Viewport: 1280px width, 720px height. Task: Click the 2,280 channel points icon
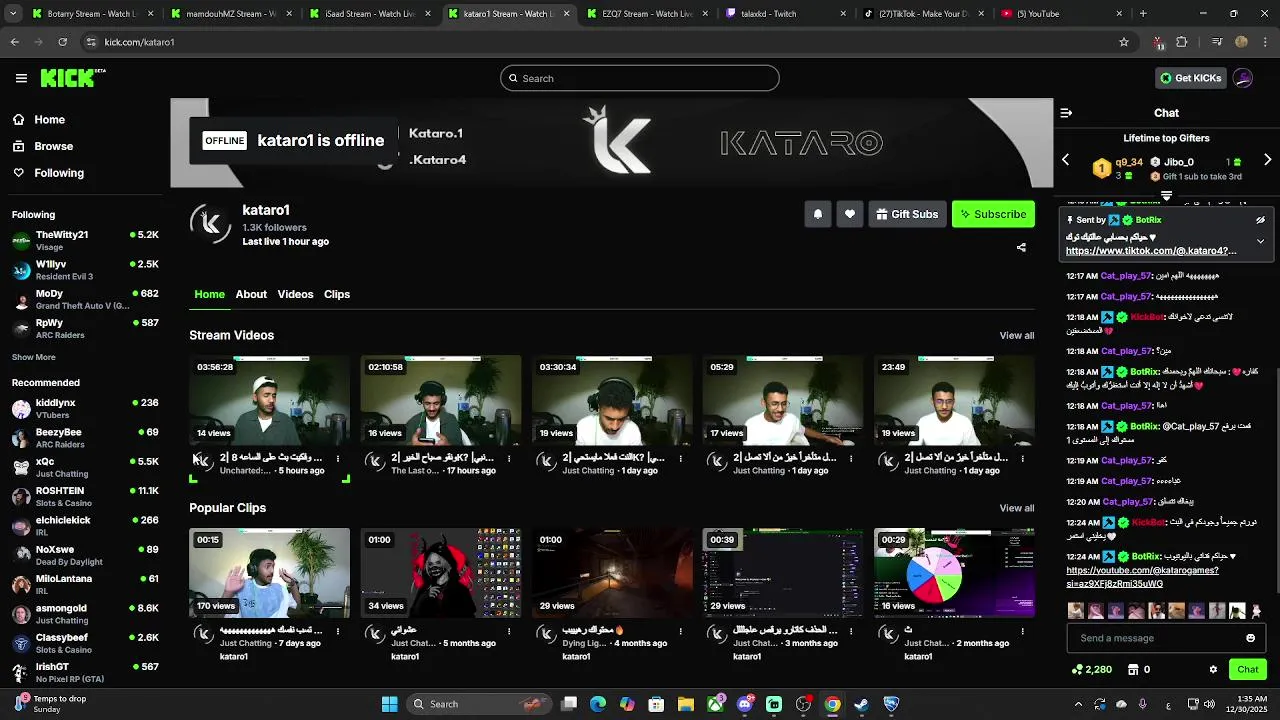pyautogui.click(x=1077, y=670)
